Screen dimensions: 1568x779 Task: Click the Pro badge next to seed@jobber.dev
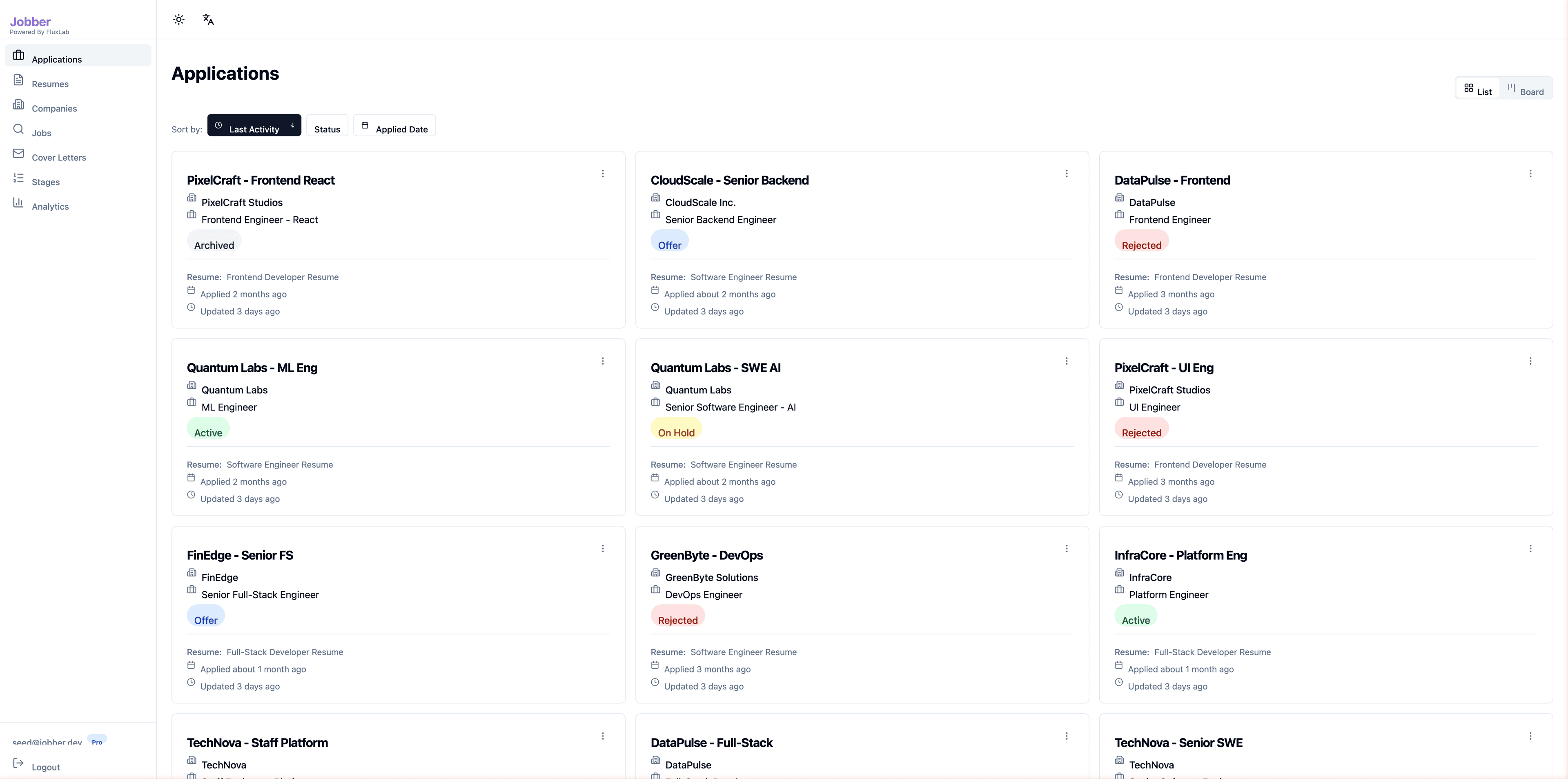point(98,742)
